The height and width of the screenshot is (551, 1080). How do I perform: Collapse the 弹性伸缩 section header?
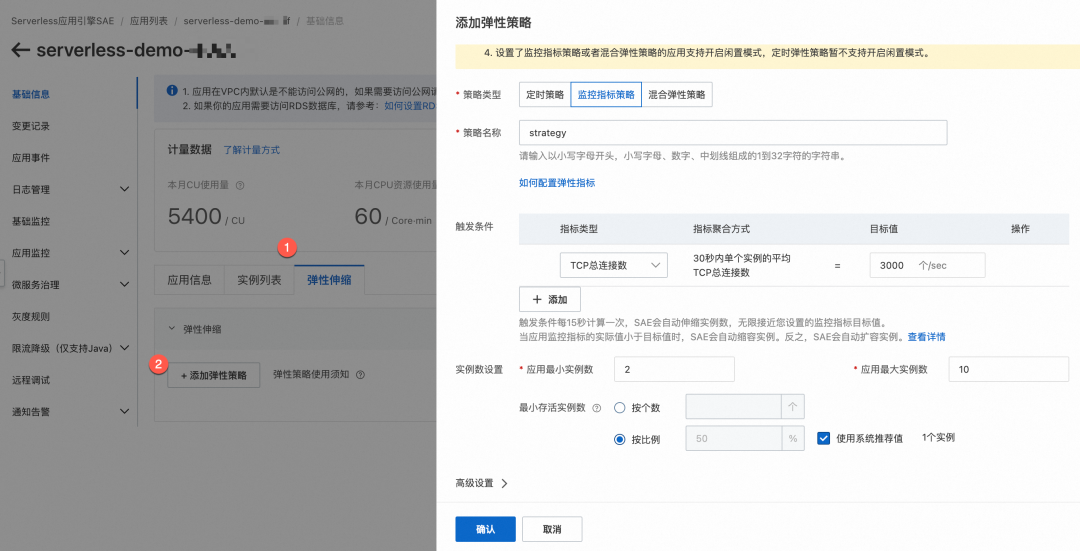172,329
